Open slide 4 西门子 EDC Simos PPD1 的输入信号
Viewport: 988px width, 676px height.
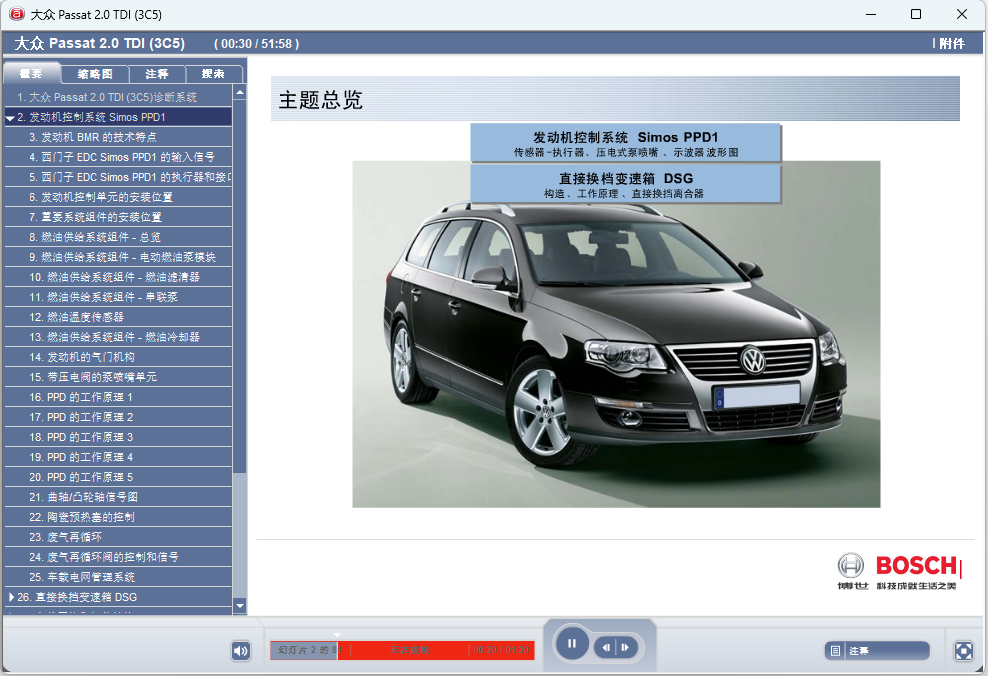(118, 157)
